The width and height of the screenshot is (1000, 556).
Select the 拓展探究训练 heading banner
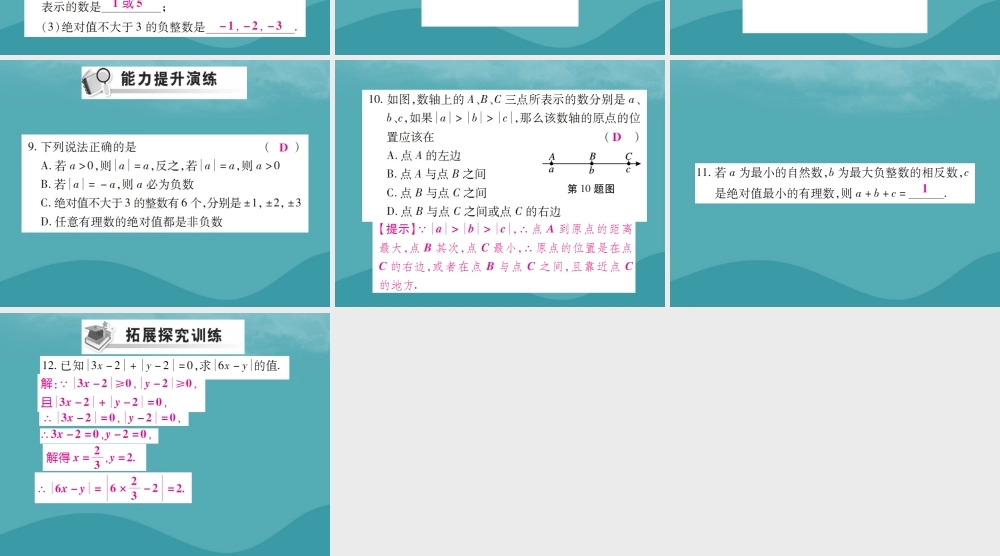coord(163,336)
